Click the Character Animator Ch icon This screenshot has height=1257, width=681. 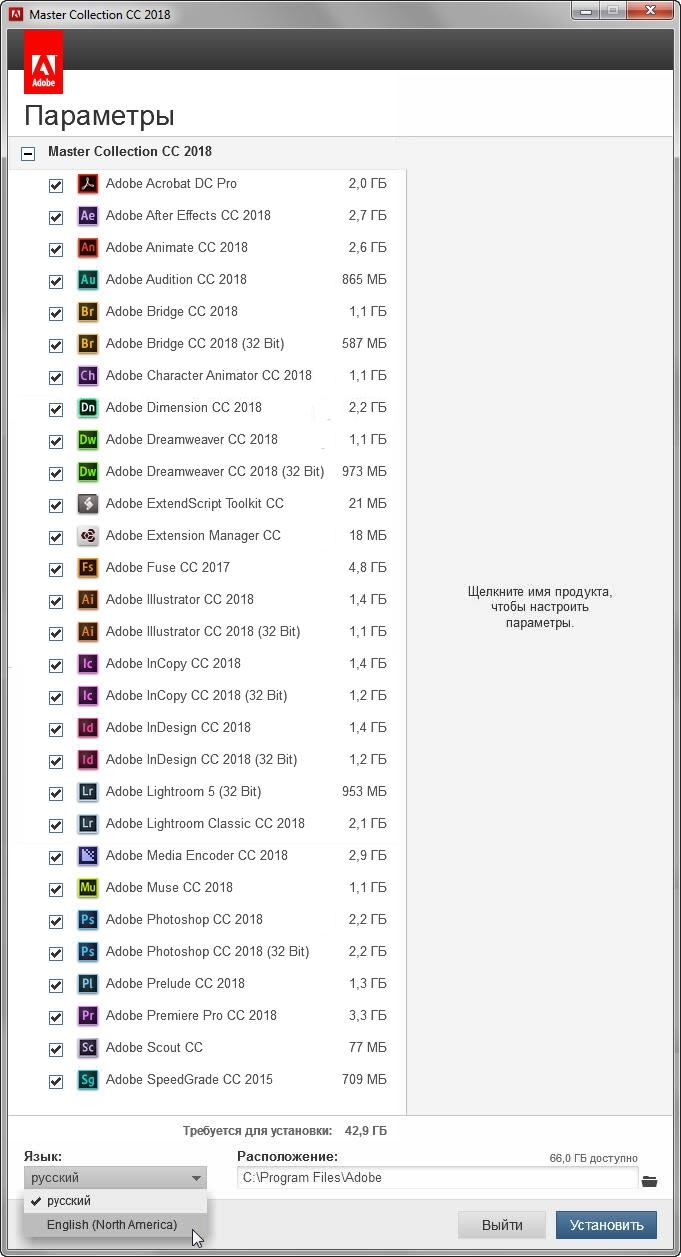(88, 376)
